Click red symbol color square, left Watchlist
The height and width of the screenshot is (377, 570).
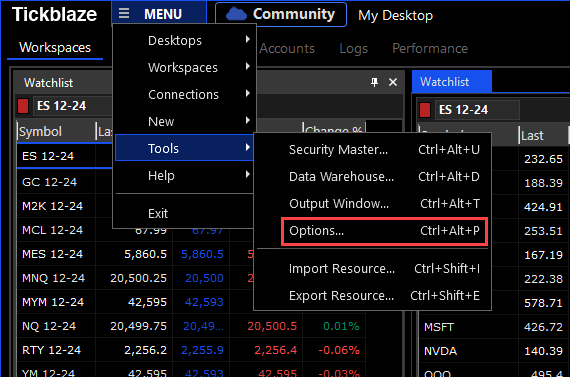point(23,106)
